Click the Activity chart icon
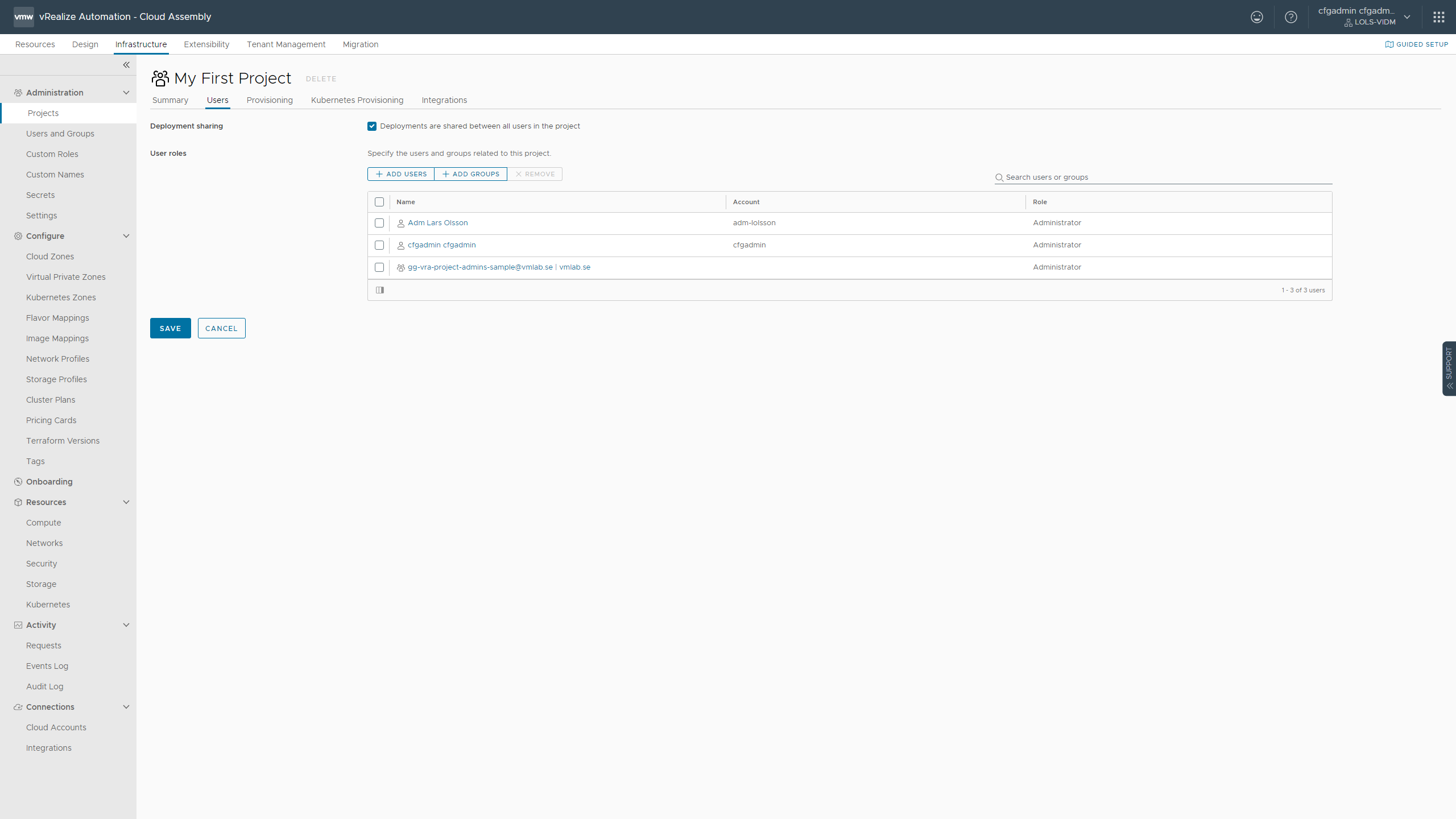Screen dimensions: 1456x819 pyautogui.click(x=18, y=625)
